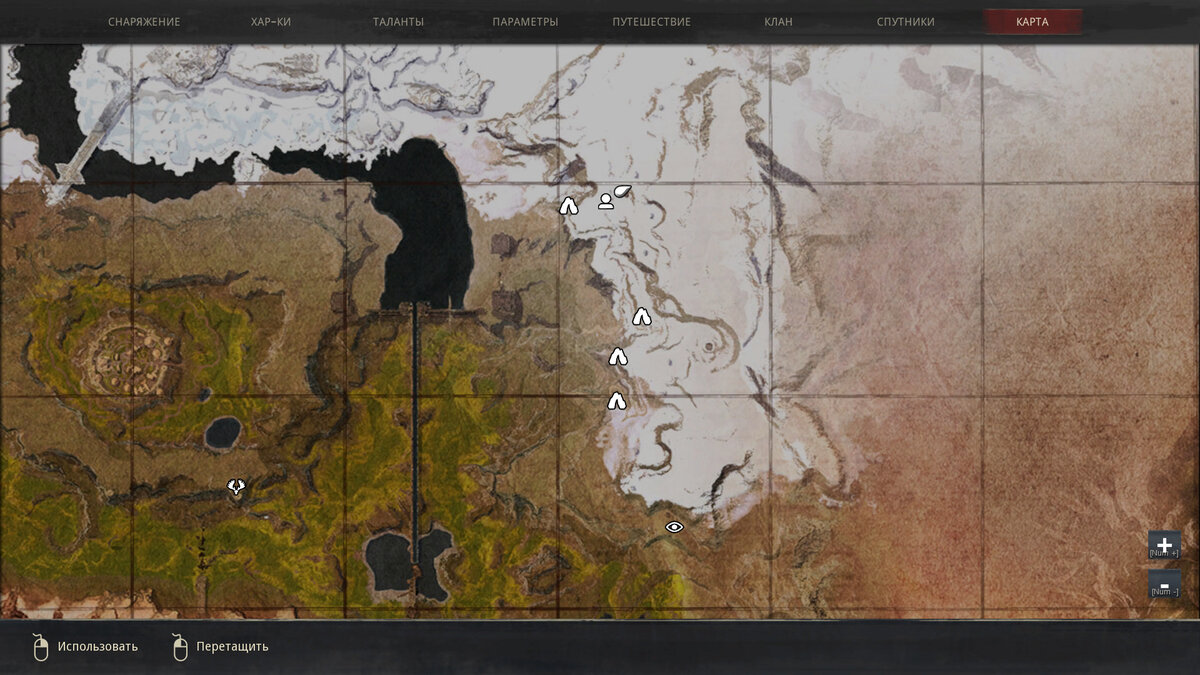Click the small dark lake near the skull marker

click(x=223, y=433)
